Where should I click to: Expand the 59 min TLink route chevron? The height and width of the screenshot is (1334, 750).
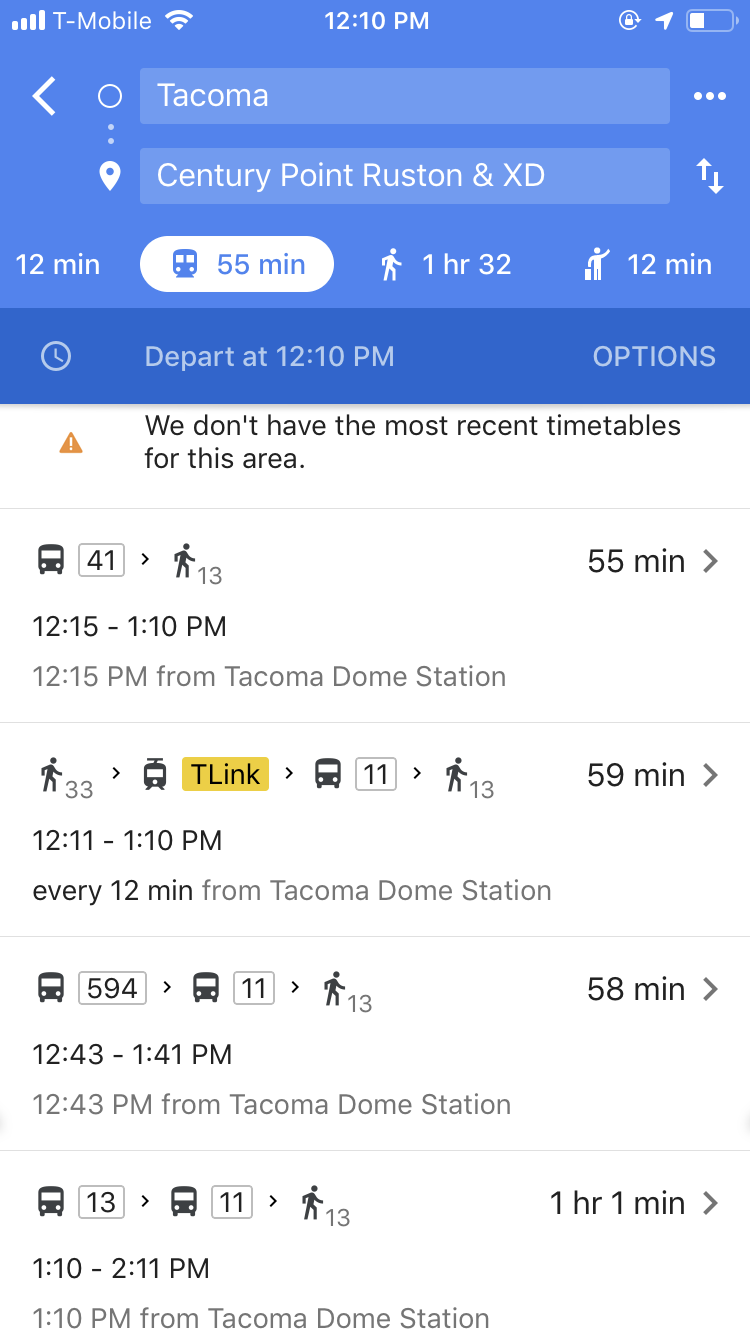710,775
